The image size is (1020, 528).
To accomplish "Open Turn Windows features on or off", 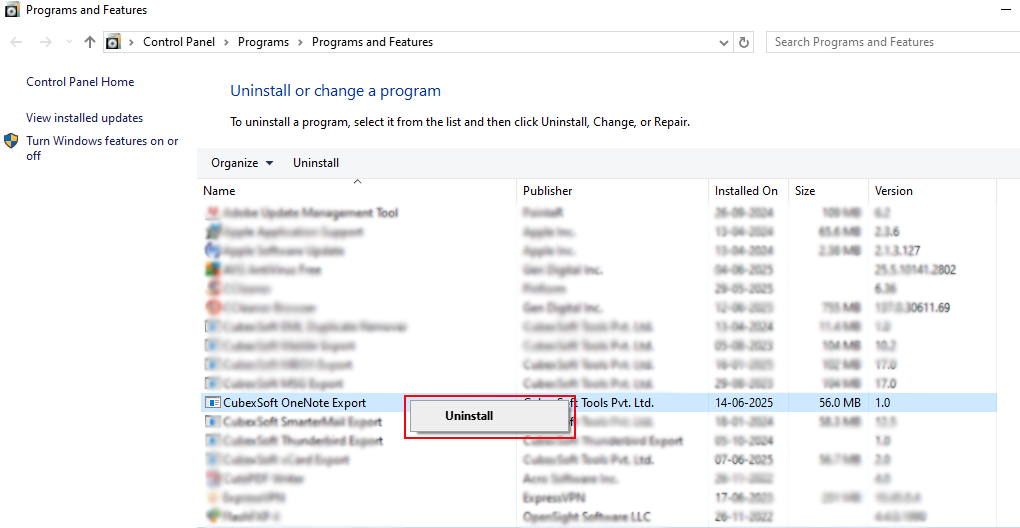I will tap(102, 148).
